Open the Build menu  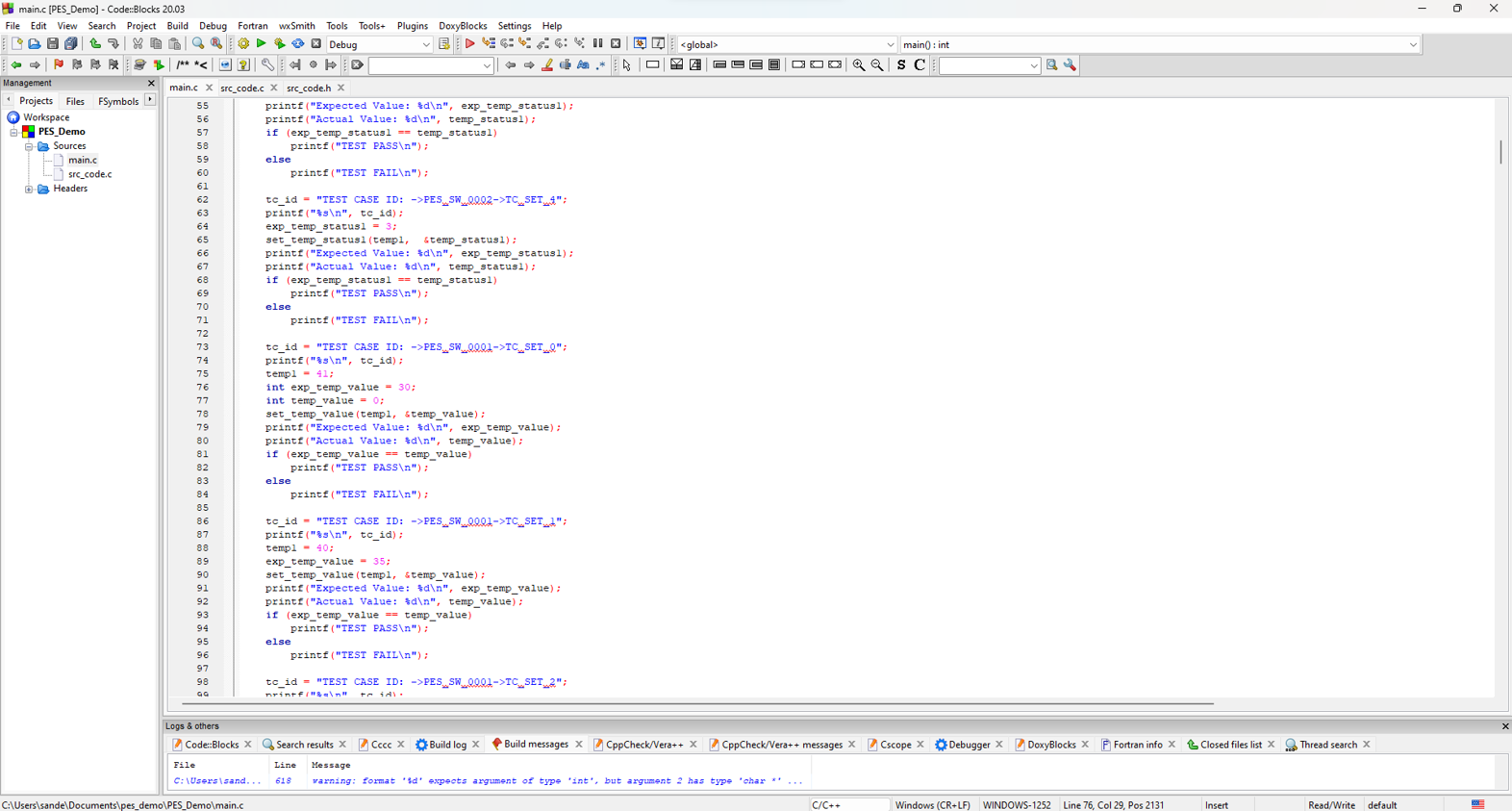[178, 26]
